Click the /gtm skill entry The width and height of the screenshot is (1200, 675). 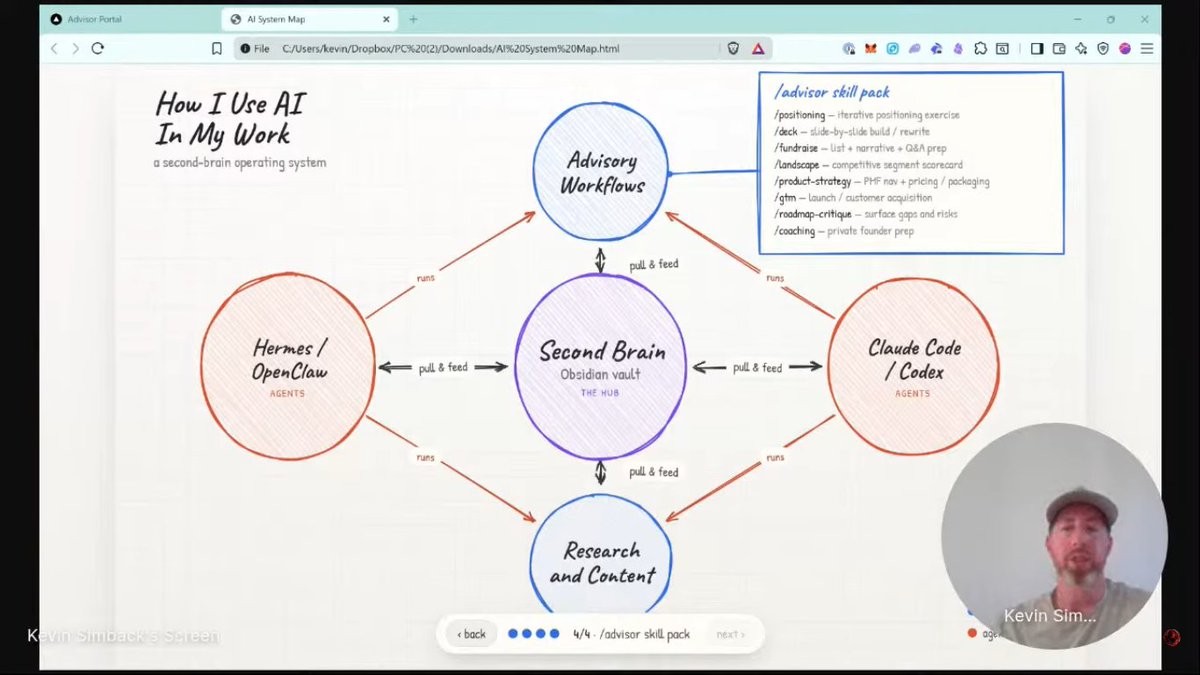pyautogui.click(x=853, y=198)
